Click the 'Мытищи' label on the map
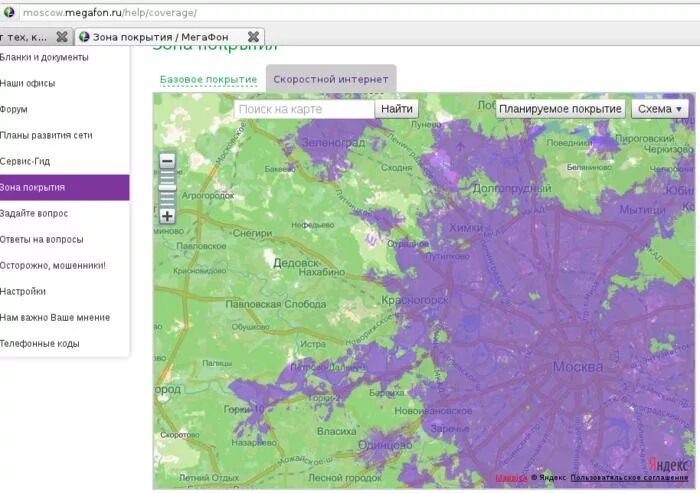This screenshot has width=700, height=493. click(642, 209)
